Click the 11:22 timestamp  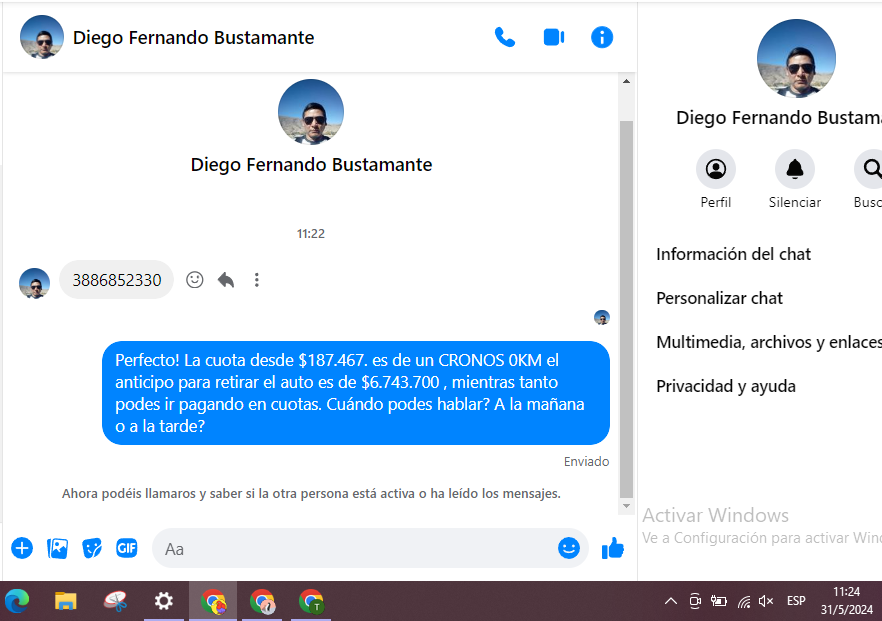coord(310,233)
